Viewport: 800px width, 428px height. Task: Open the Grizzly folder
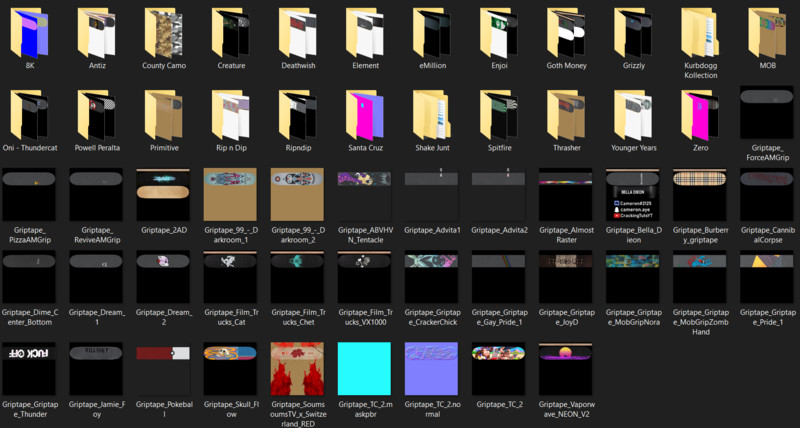[634, 33]
